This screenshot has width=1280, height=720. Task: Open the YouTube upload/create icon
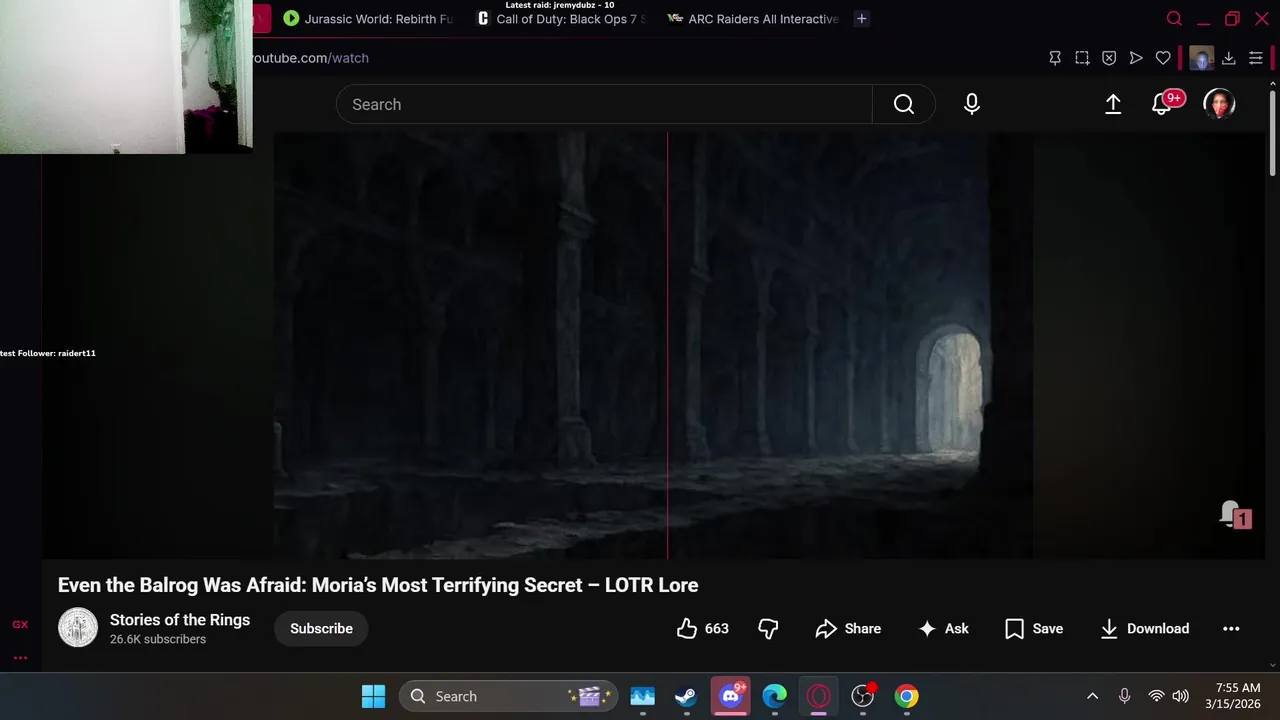click(x=1113, y=104)
